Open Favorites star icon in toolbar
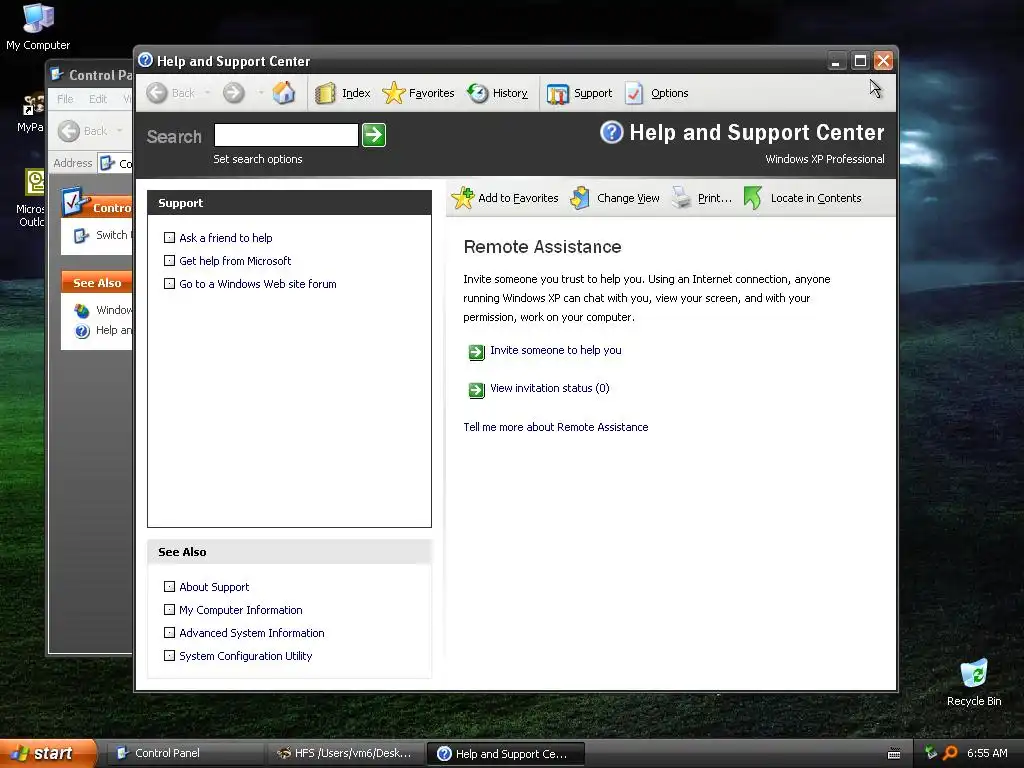The image size is (1024, 768). 394,93
